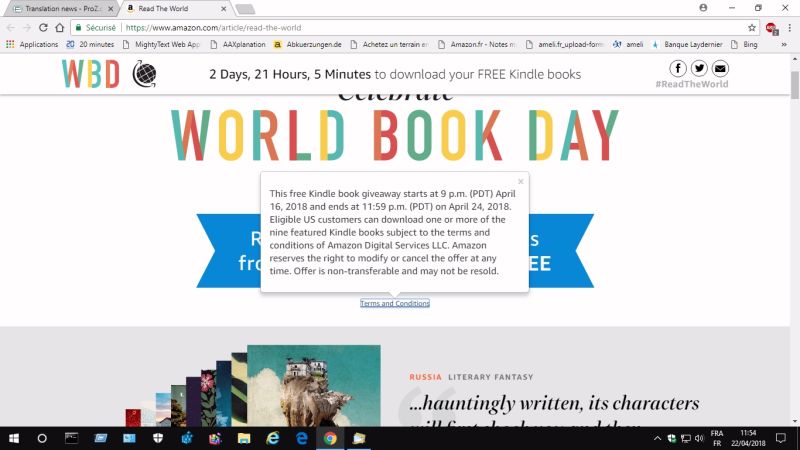This screenshot has height=450, width=800.
Task: Open the Achetez un terrain bookmark
Action: coord(389,44)
